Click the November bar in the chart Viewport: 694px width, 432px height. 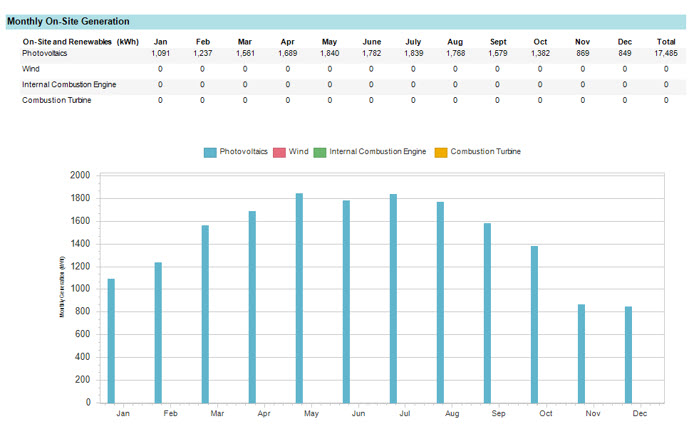[581, 353]
